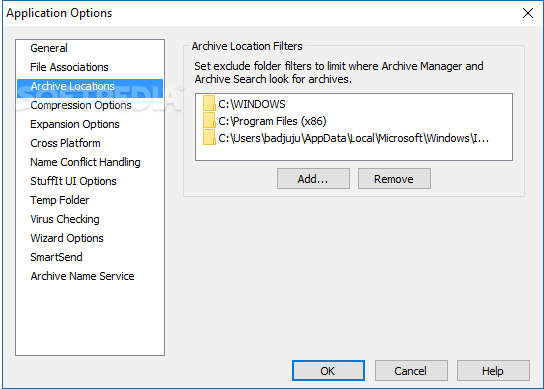Click the folder icon beside C:\WINDOWS

click(209, 103)
